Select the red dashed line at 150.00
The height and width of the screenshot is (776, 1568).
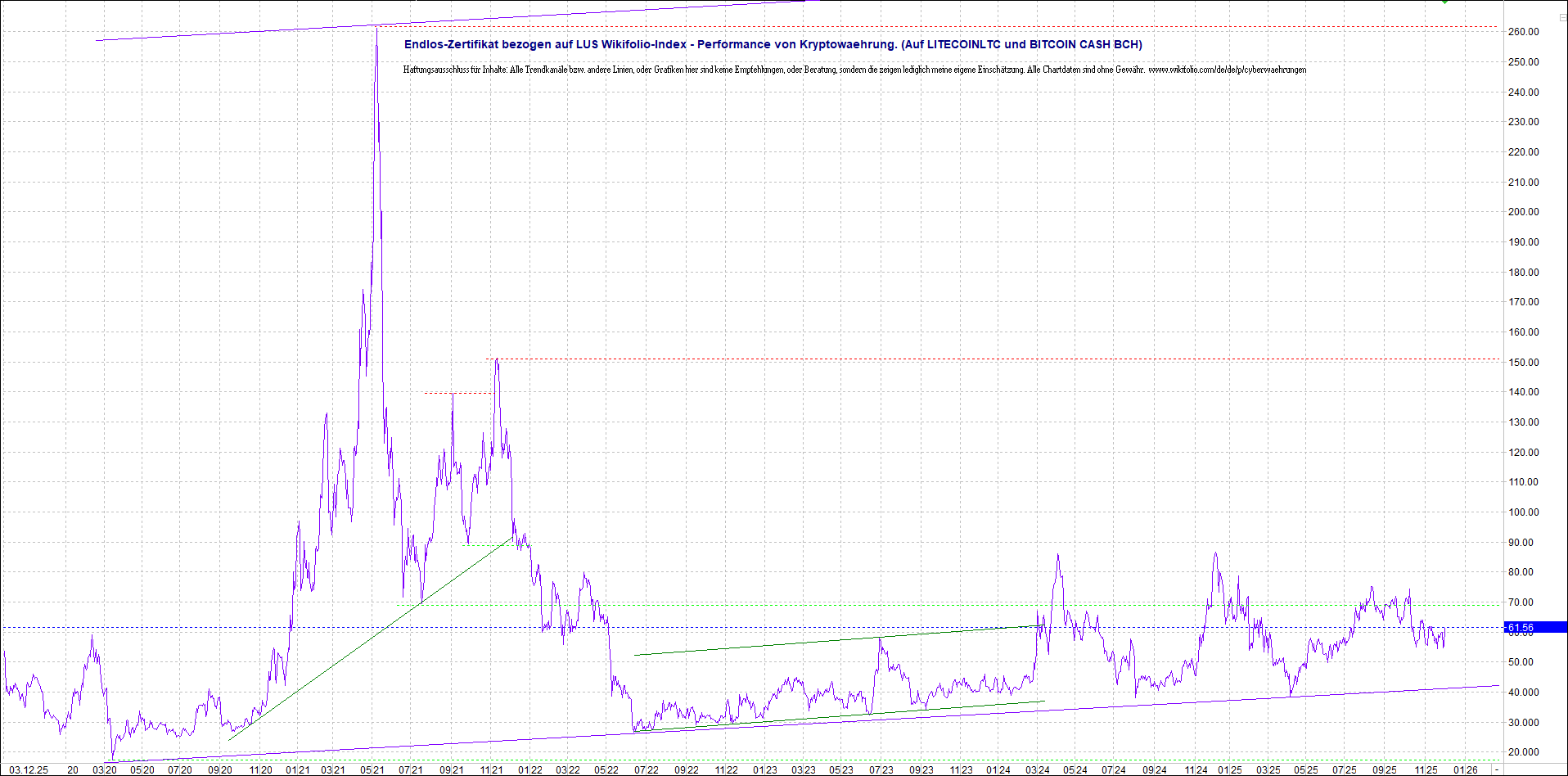point(982,359)
